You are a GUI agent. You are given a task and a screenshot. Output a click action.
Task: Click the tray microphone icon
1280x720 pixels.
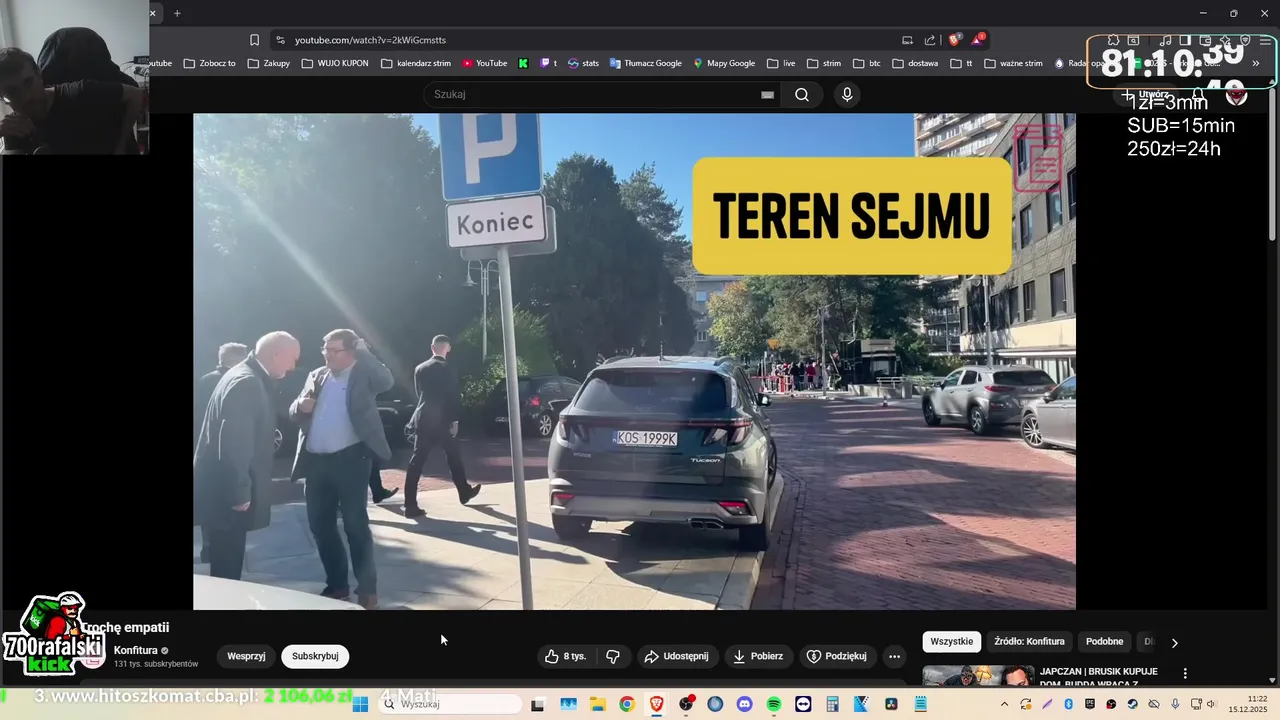pyautogui.click(x=1175, y=704)
